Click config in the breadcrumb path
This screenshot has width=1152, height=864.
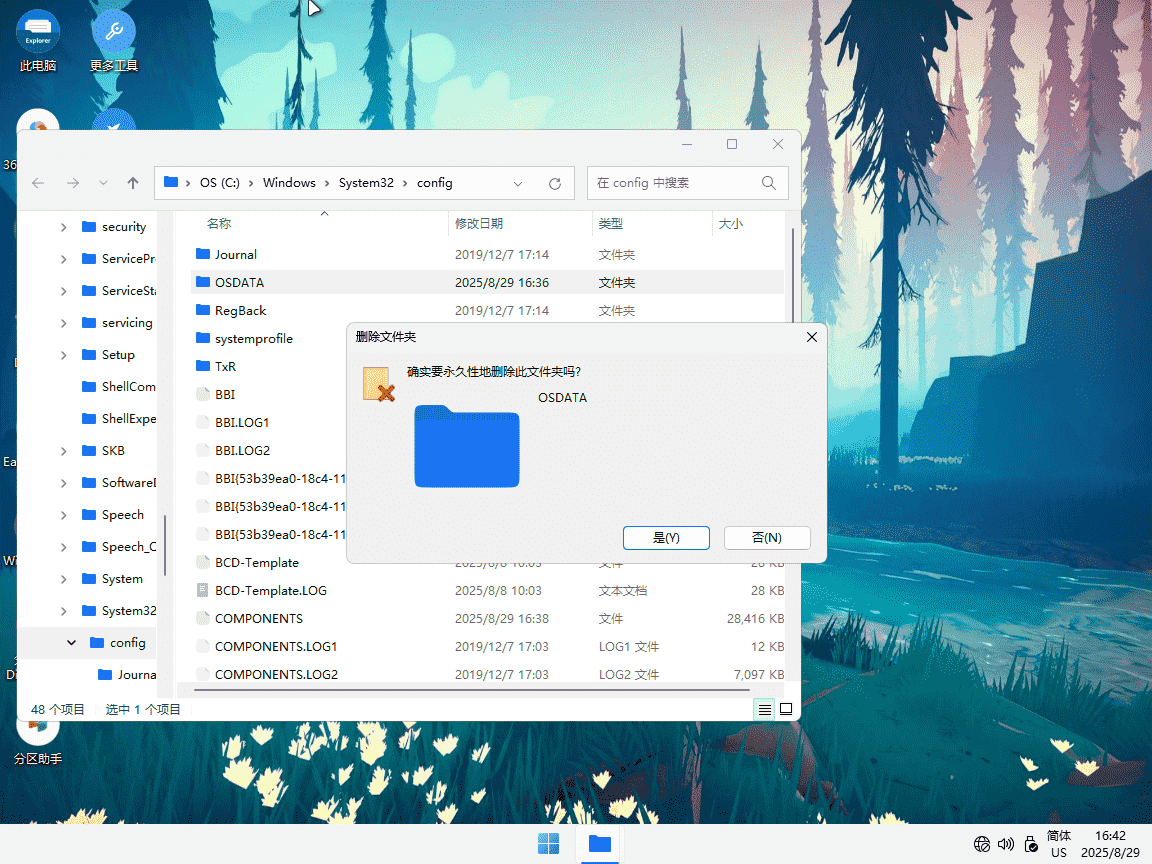434,183
